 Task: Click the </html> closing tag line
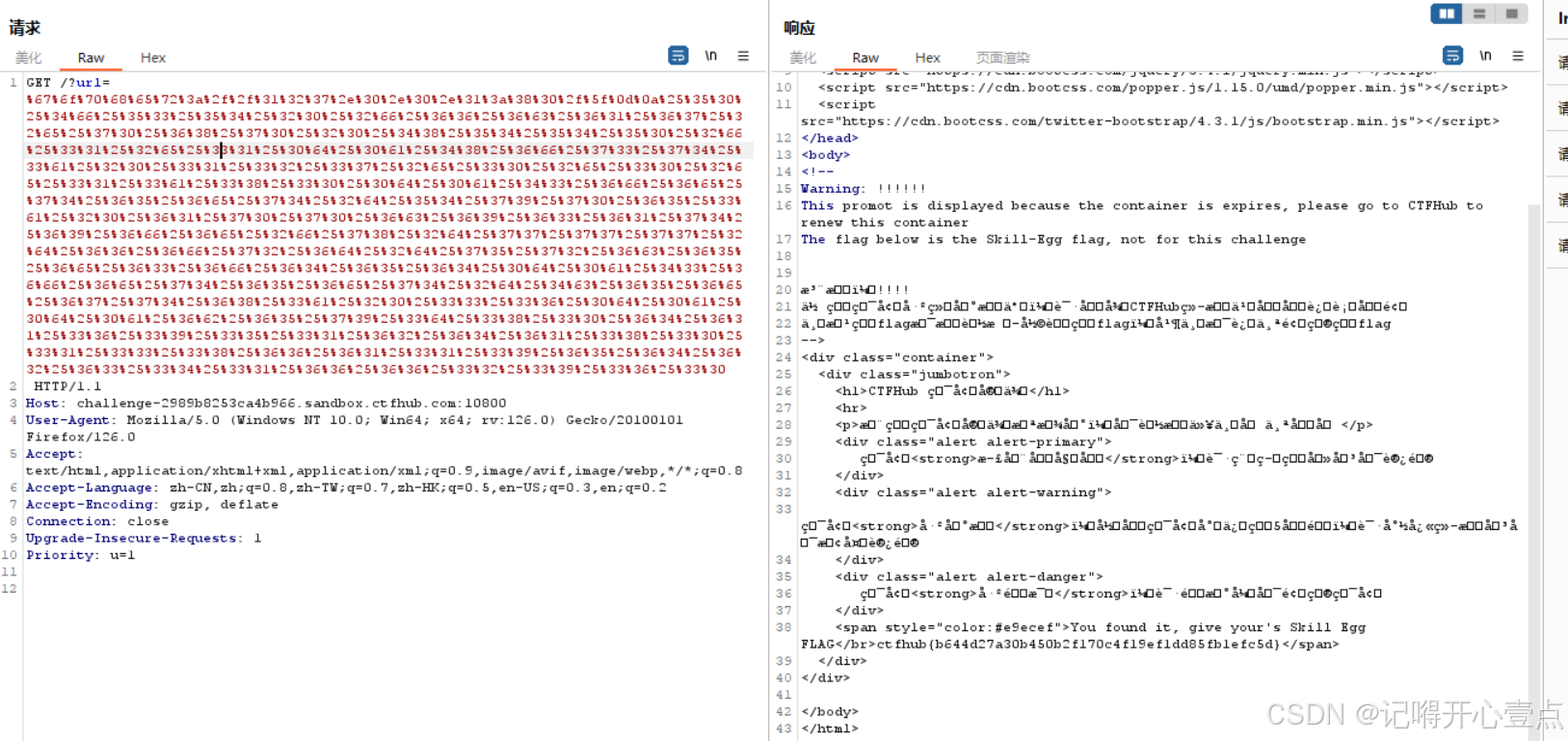830,728
